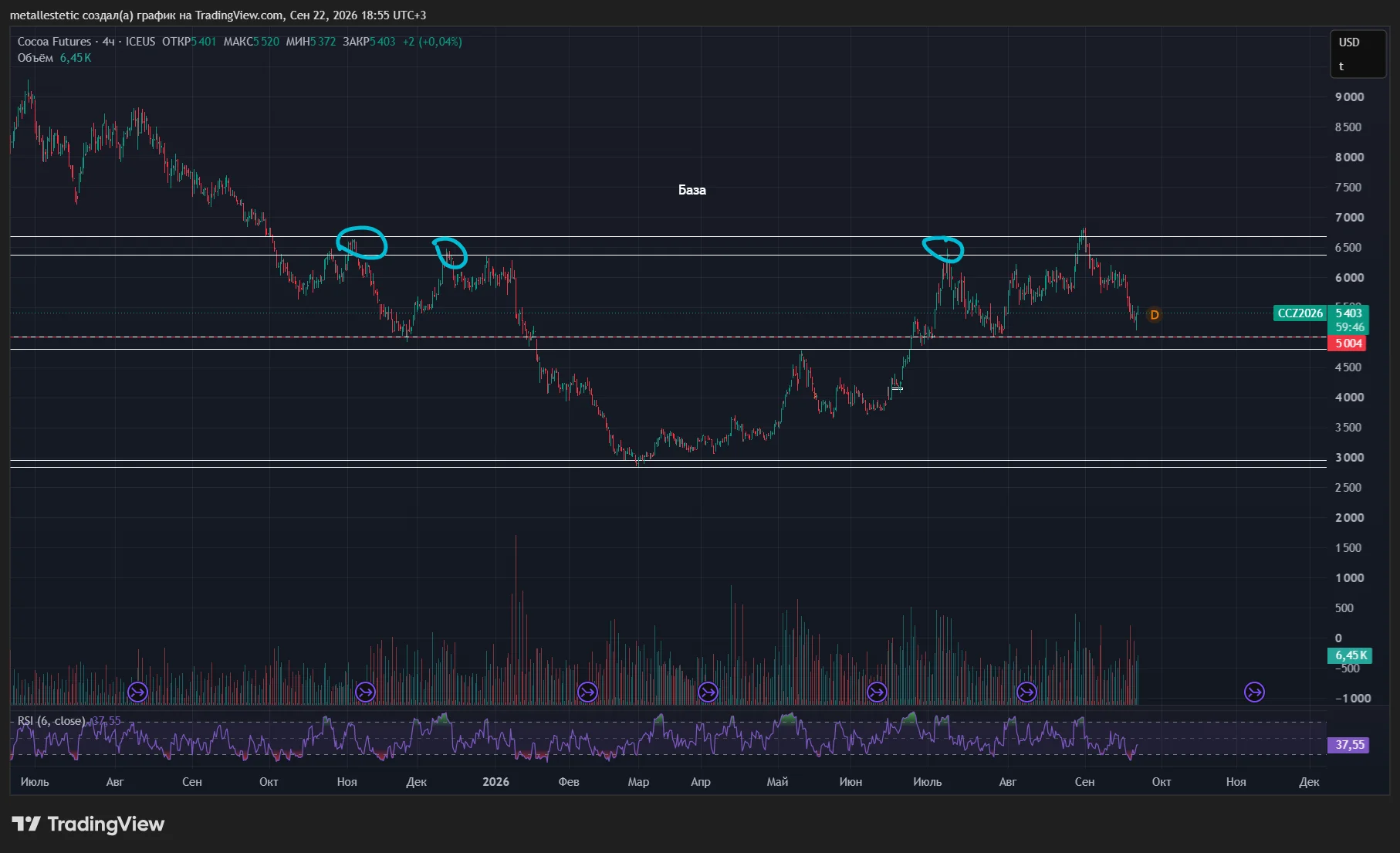Image resolution: width=1400 pixels, height=853 pixels.
Task: Select the RSI (6, close) indicator label
Action: [x=51, y=721]
